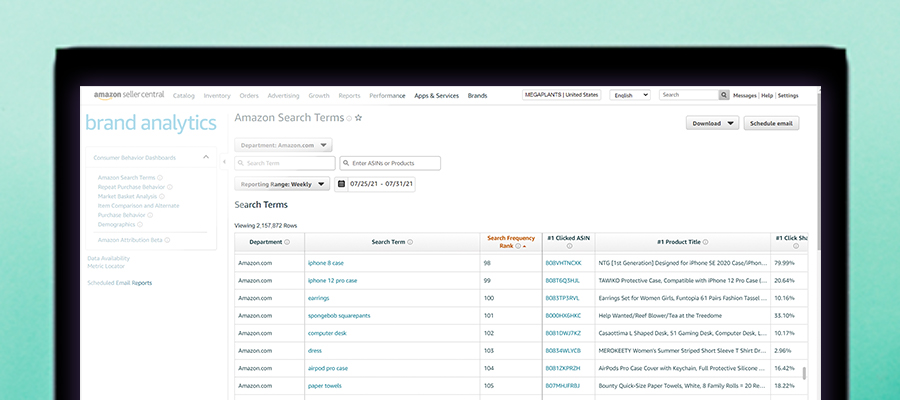Click the 07/25/21 - 07/31/21 date field
This screenshot has height=400, width=900.
(x=375, y=184)
